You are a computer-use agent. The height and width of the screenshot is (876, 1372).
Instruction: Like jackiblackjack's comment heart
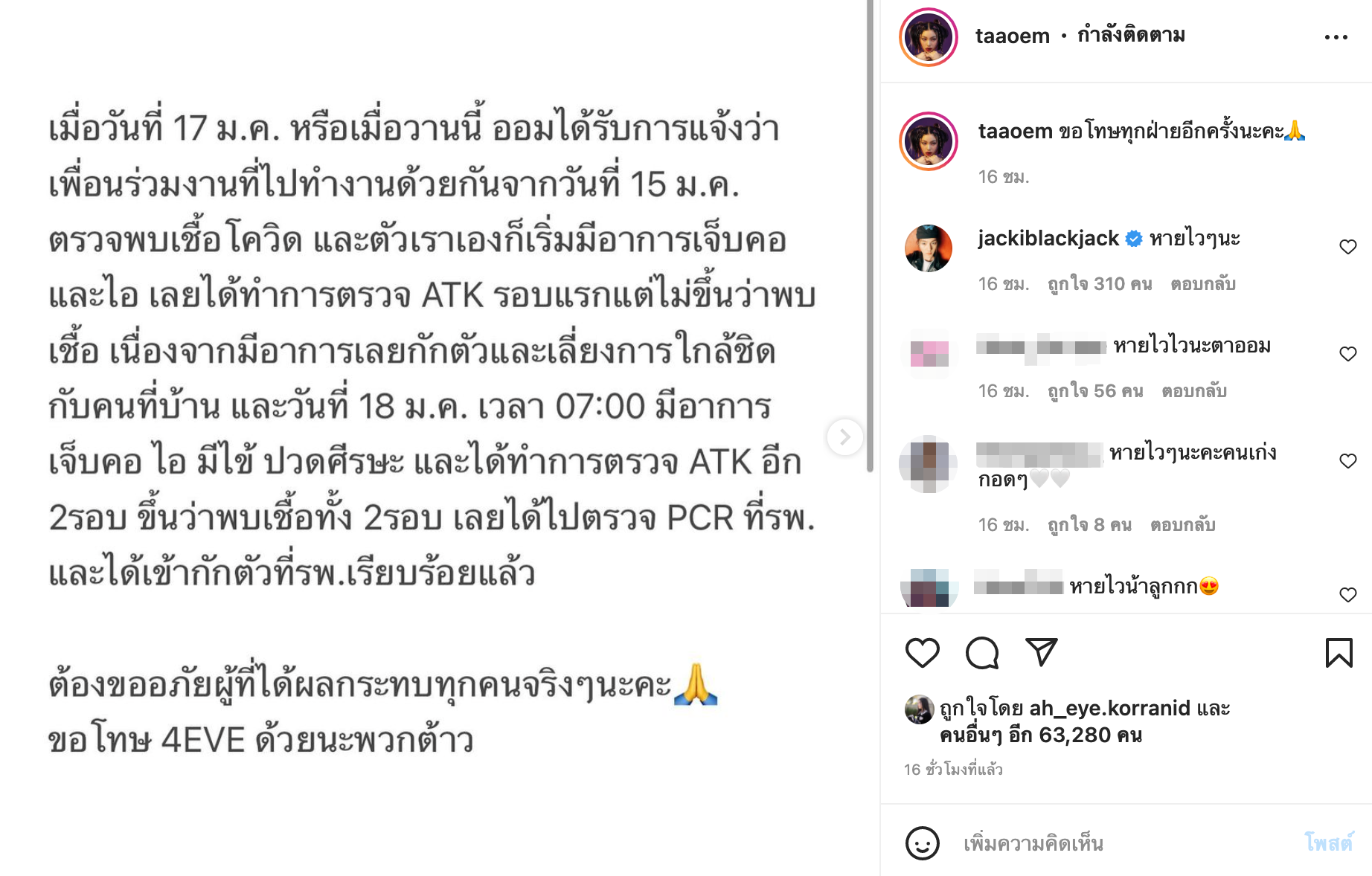(x=1348, y=247)
